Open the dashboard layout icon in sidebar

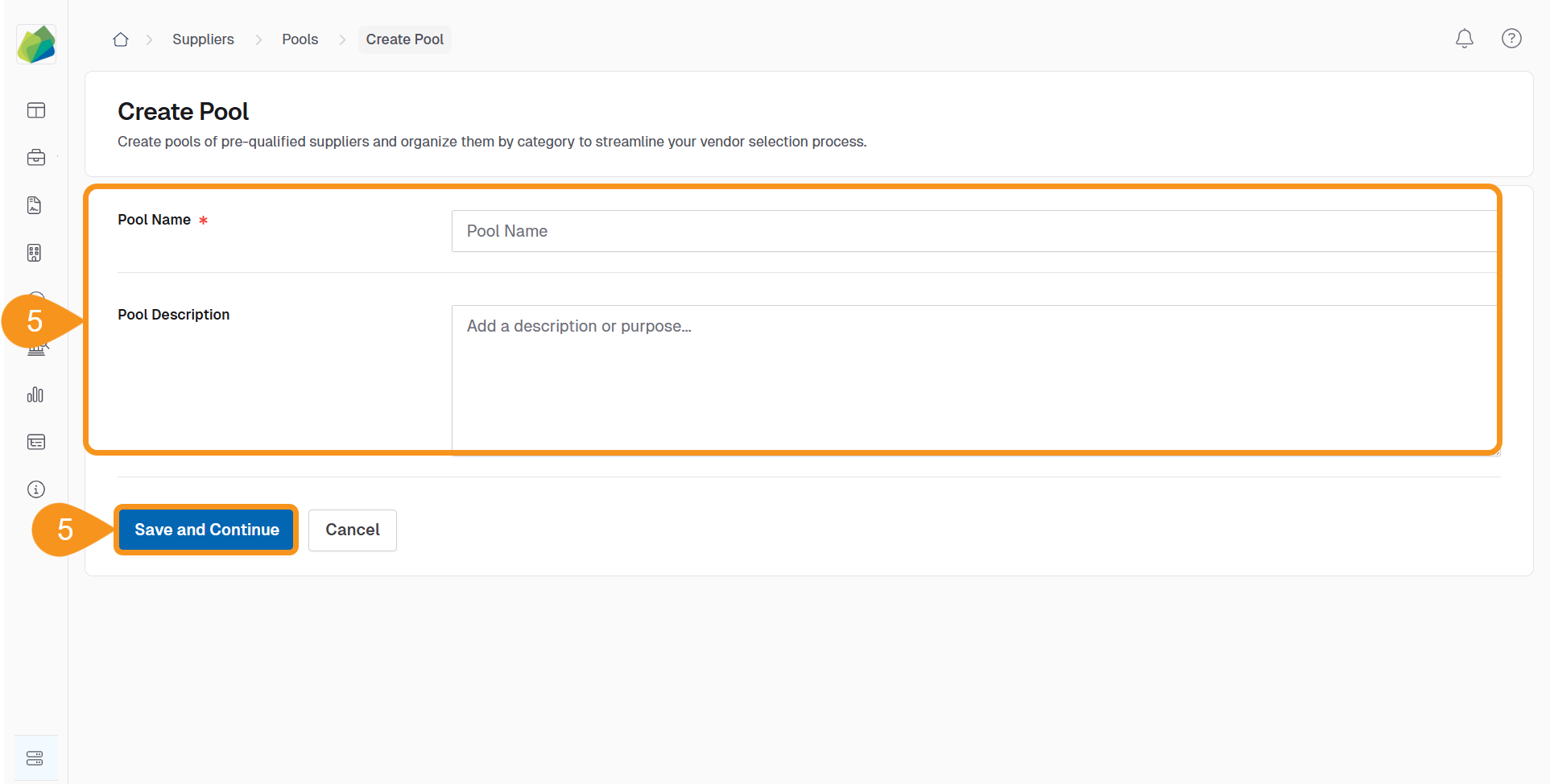[36, 110]
